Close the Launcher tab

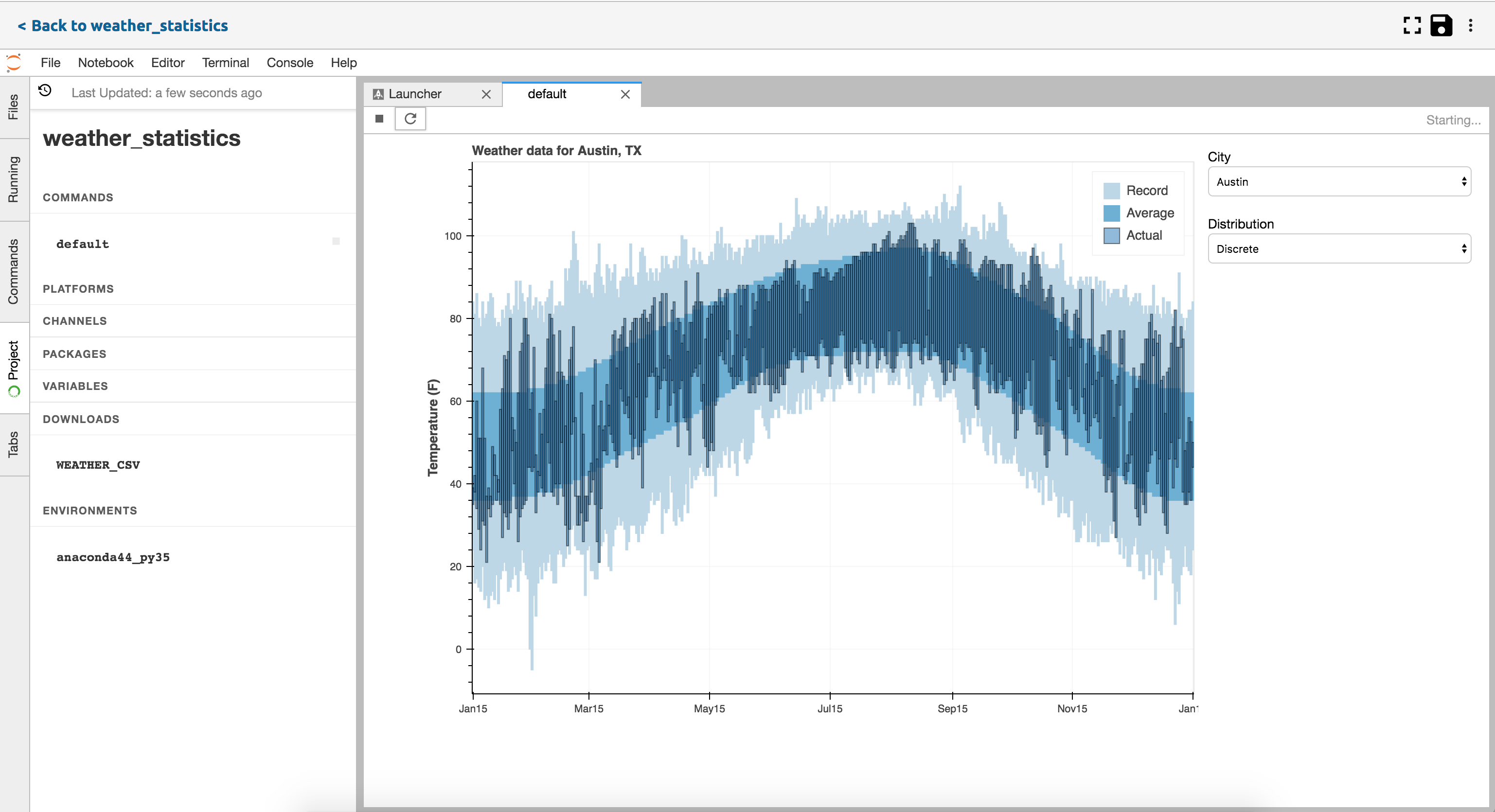point(486,95)
